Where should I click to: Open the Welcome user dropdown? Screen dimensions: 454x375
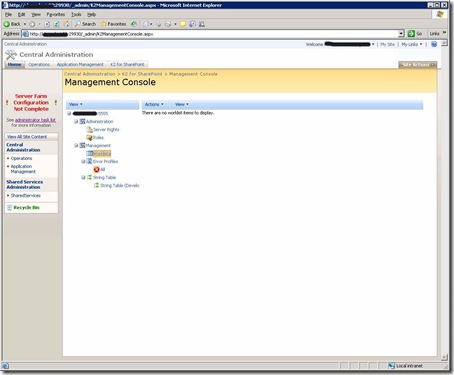coord(340,44)
